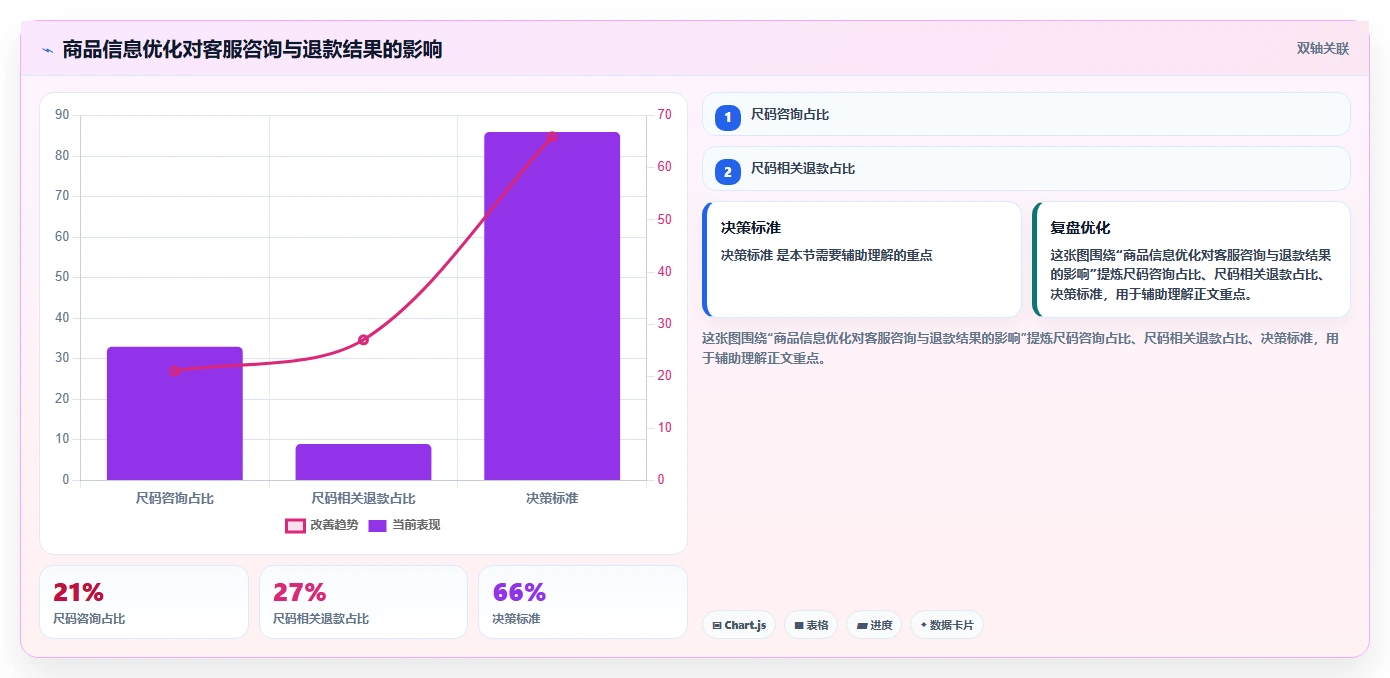Image resolution: width=1390 pixels, height=678 pixels.
Task: Click the 27% 尺码相关退款占比 stat card
Action: [363, 602]
